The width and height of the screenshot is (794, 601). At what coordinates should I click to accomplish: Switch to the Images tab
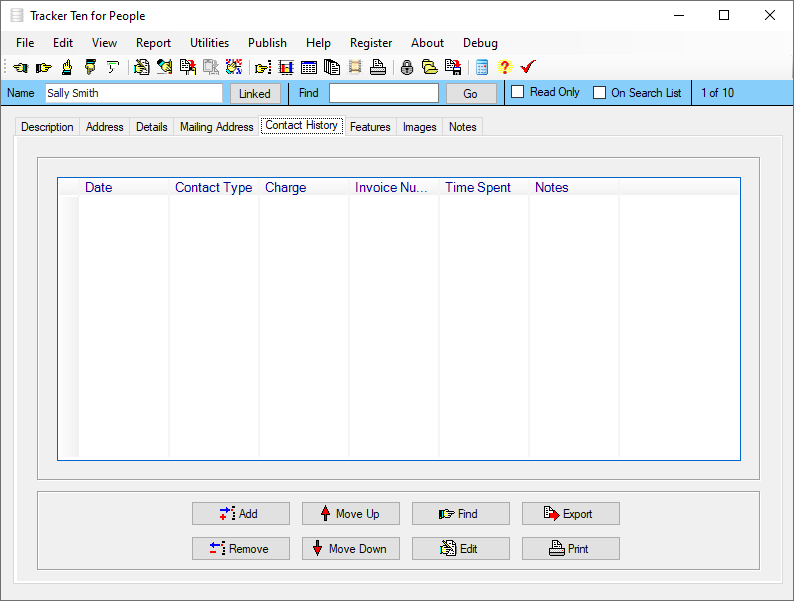(420, 127)
